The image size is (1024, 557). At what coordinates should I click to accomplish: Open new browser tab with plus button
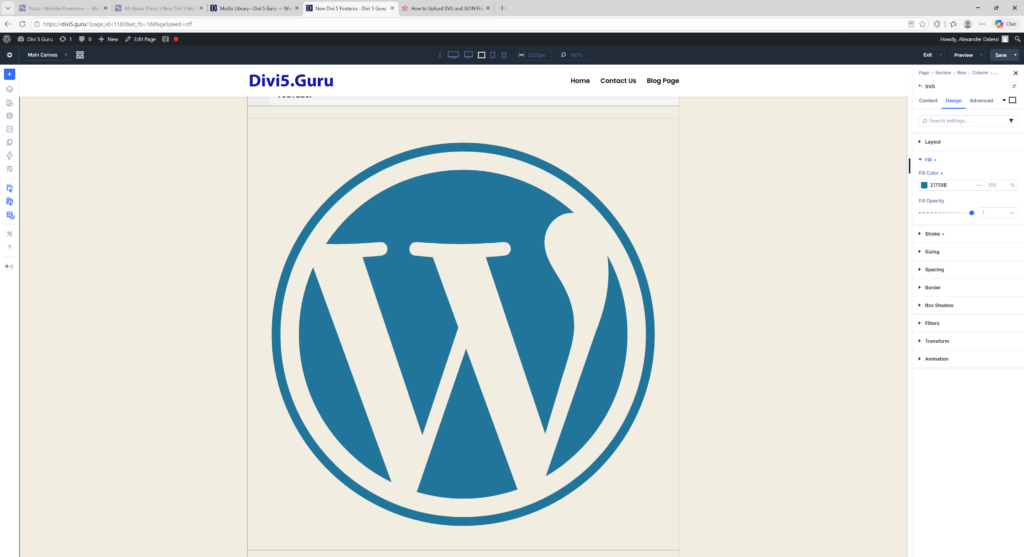pyautogui.click(x=502, y=8)
